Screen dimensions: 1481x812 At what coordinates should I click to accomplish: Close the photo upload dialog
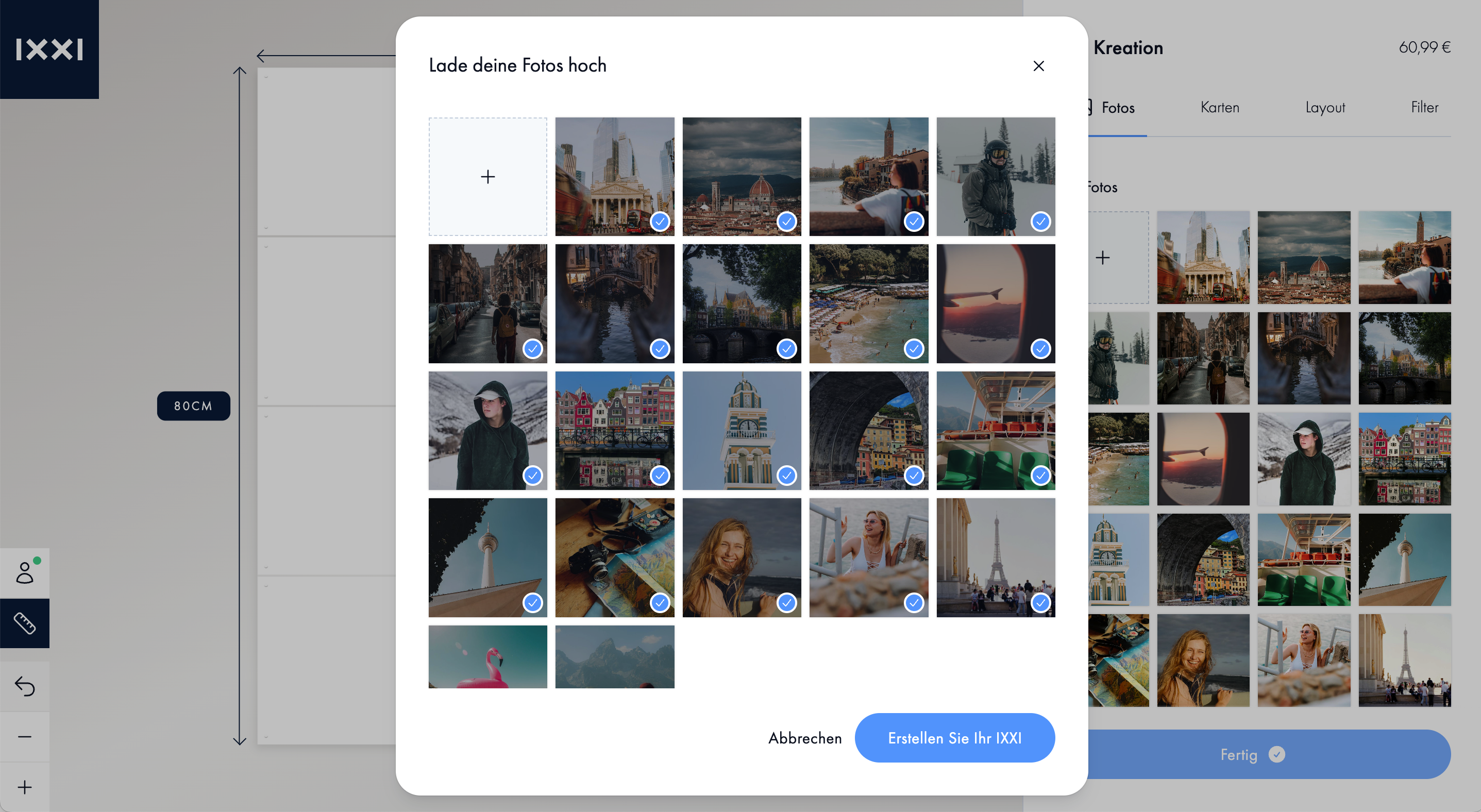[1038, 66]
